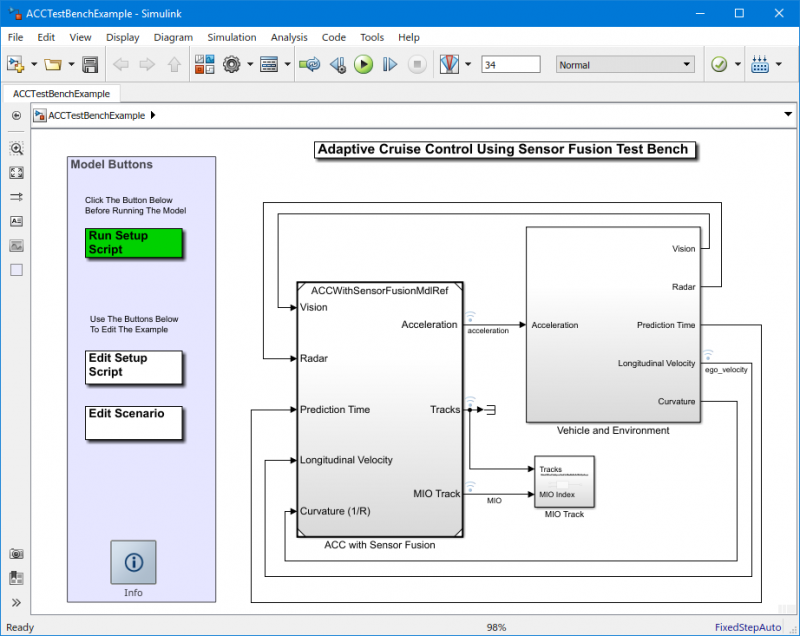Open the Library Browser icon
This screenshot has height=636, width=800.
point(204,65)
